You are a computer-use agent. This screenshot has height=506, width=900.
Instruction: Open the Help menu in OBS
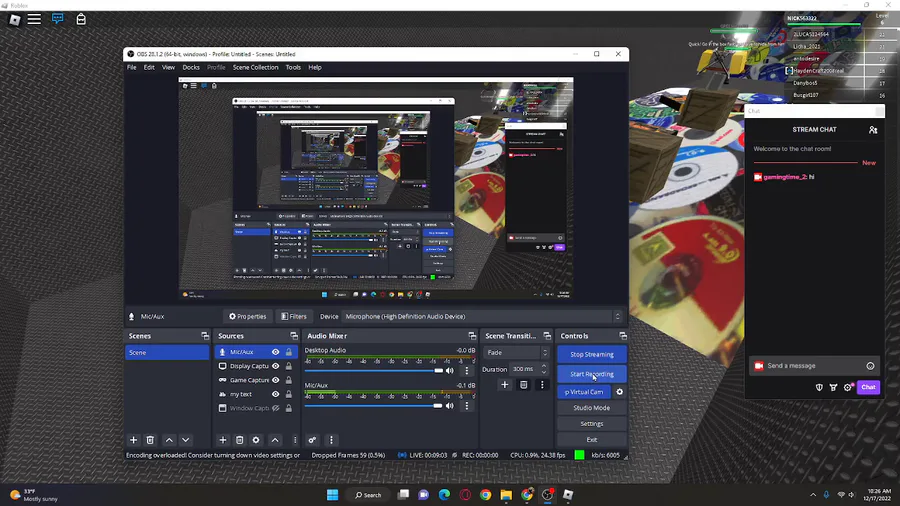(315, 67)
